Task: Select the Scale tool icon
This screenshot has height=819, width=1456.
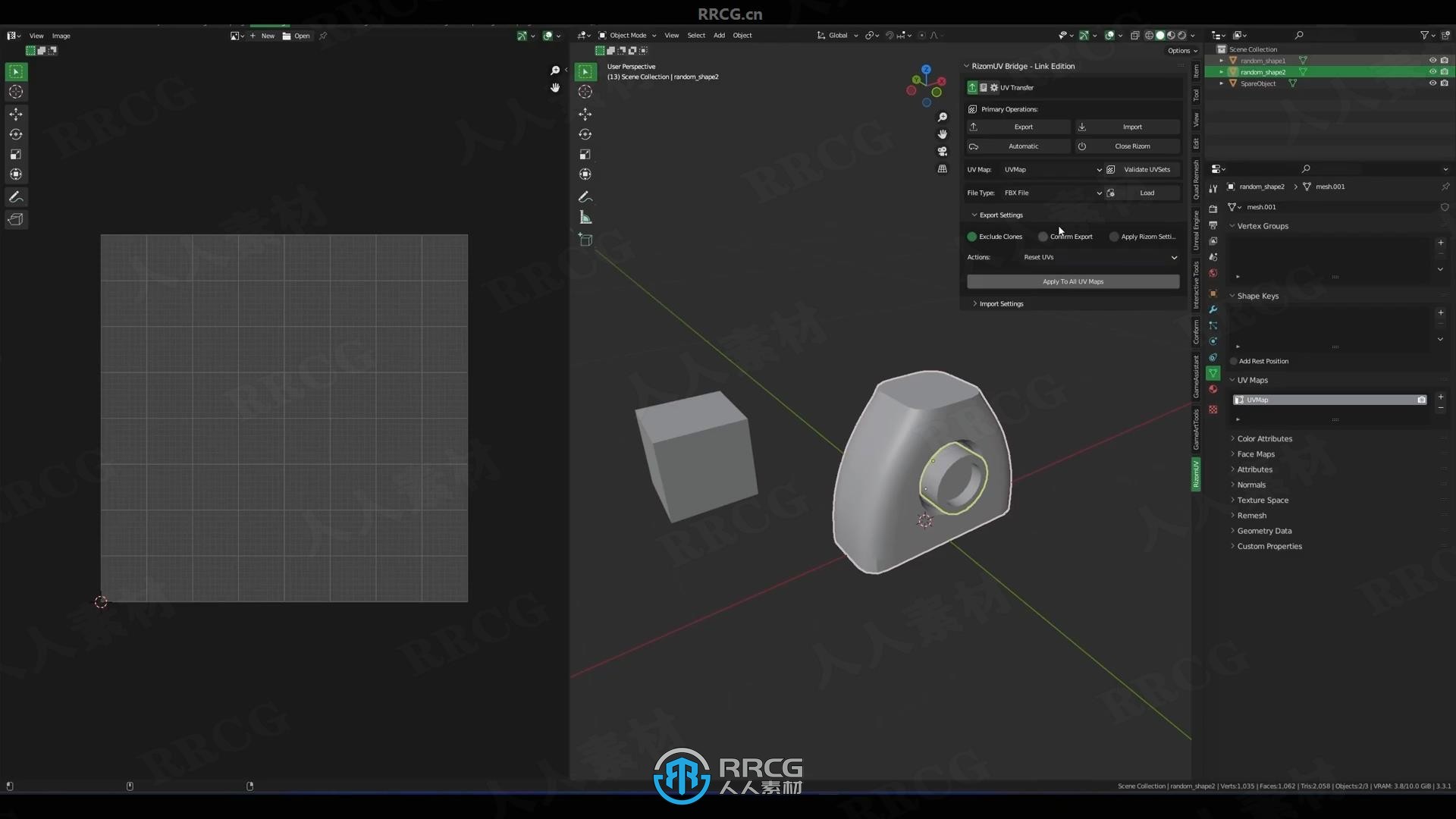Action: pyautogui.click(x=16, y=154)
